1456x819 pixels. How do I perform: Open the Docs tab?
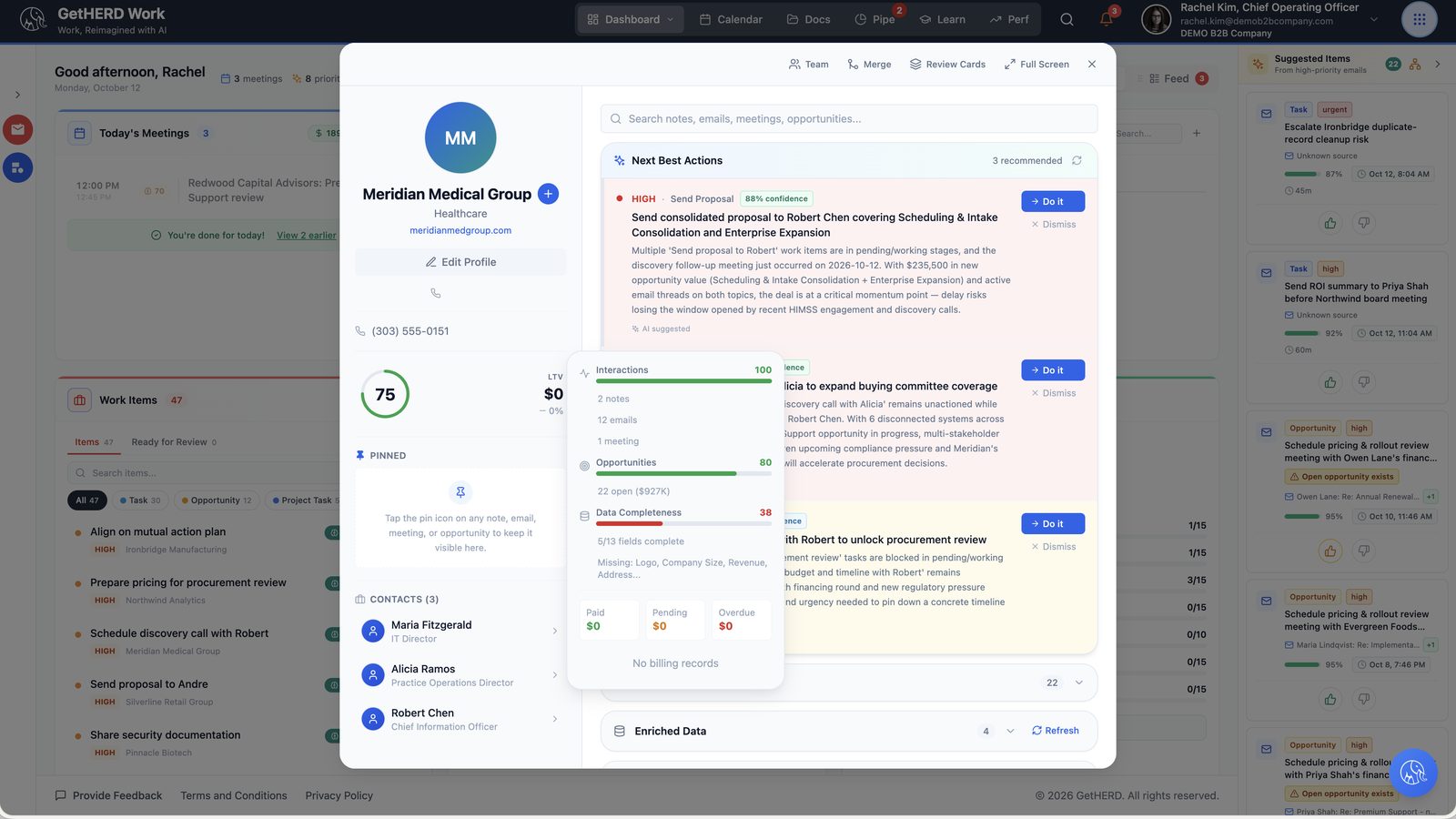click(x=808, y=19)
